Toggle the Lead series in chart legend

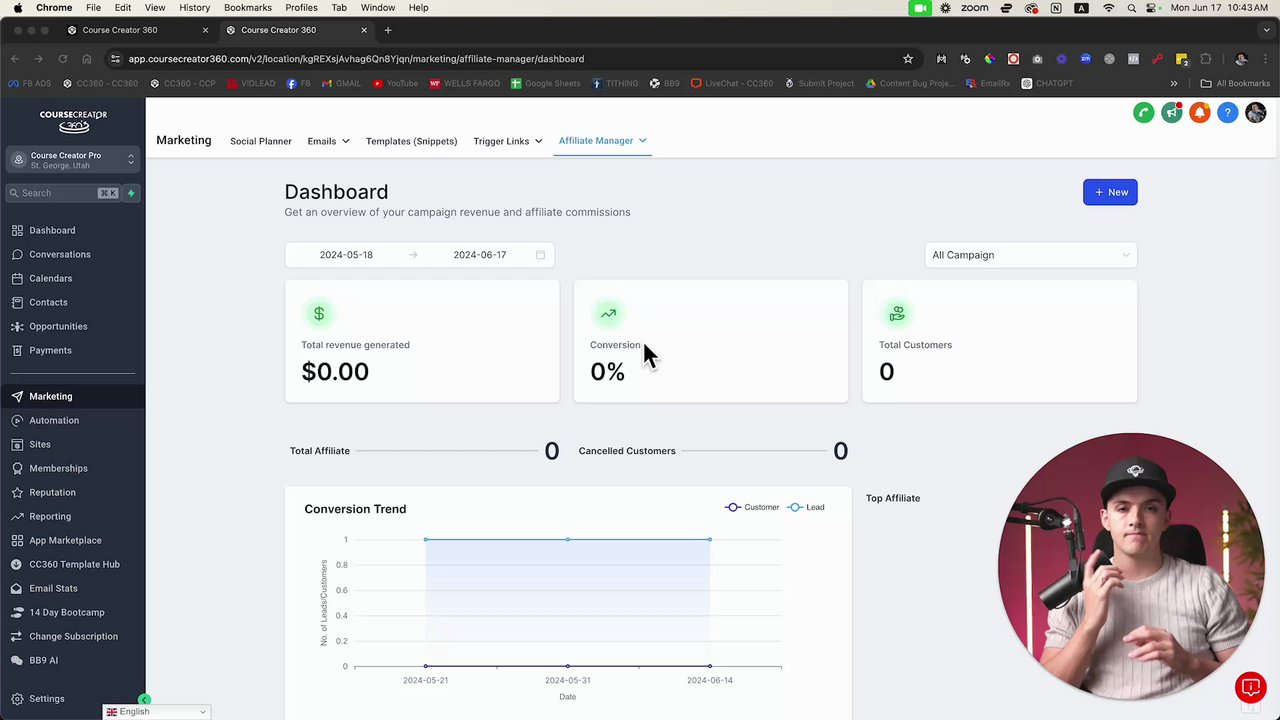point(806,507)
